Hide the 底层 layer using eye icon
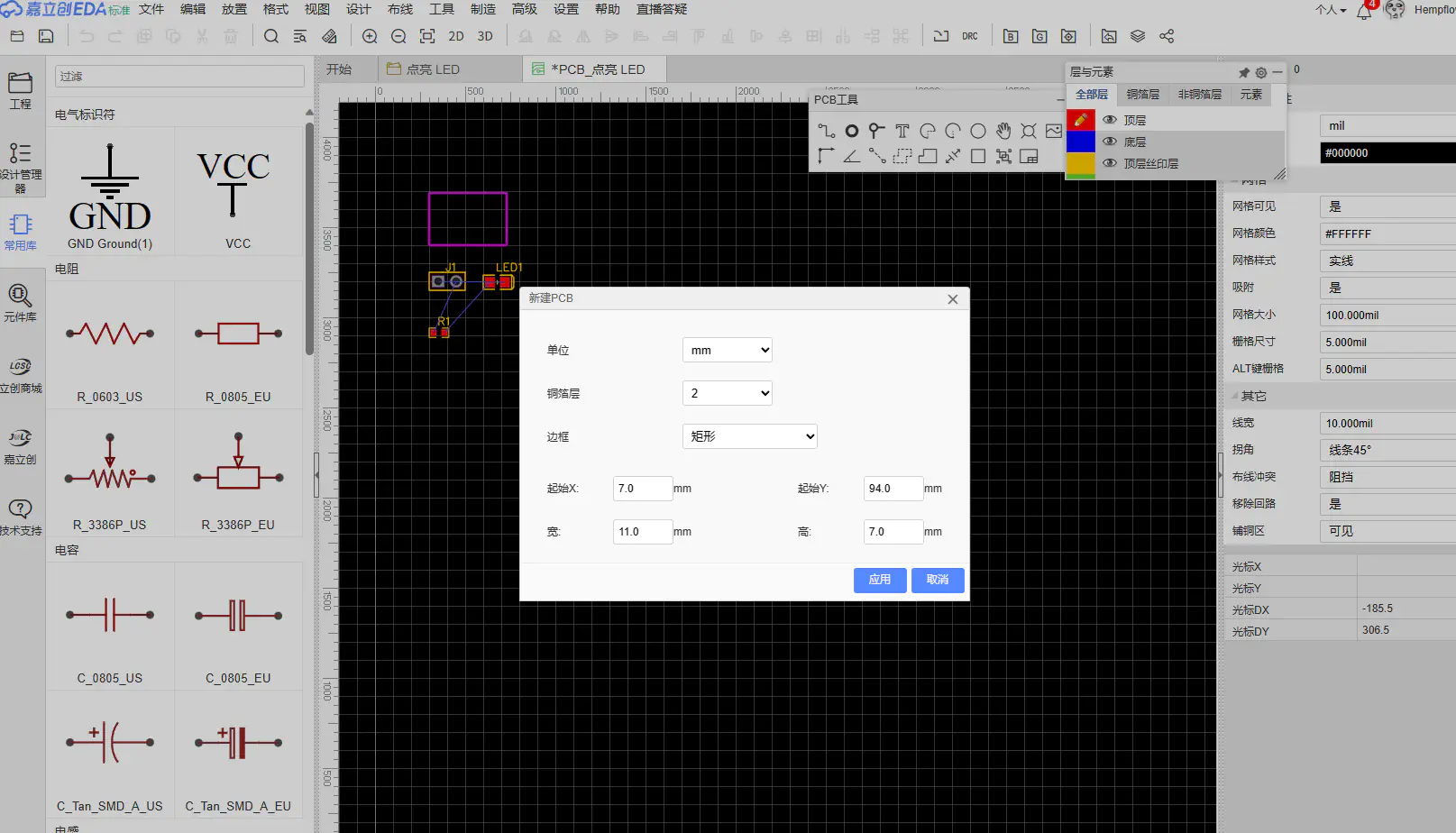 [1110, 142]
